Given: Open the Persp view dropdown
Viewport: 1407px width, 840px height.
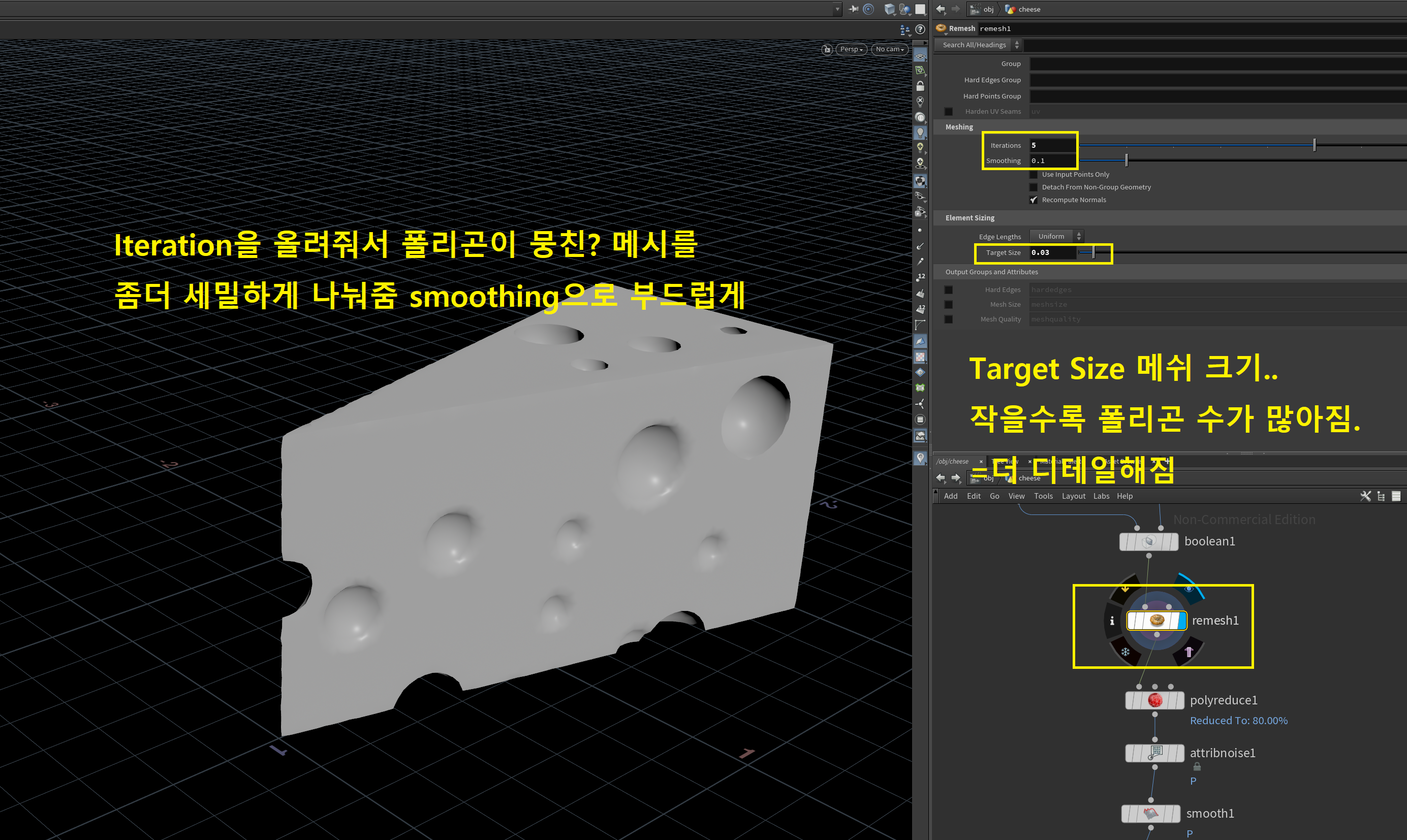Looking at the screenshot, I should (851, 49).
